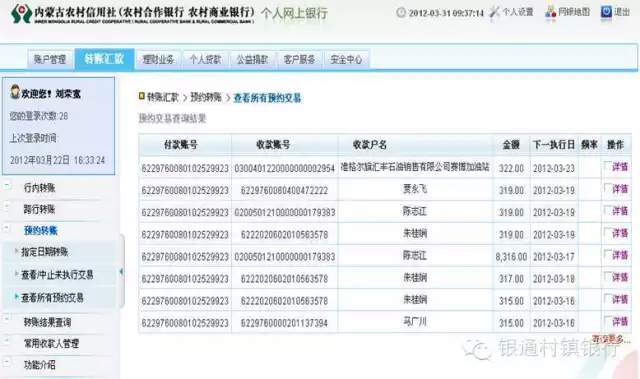
Task: Click the clock icon beside date
Action: pos(401,13)
